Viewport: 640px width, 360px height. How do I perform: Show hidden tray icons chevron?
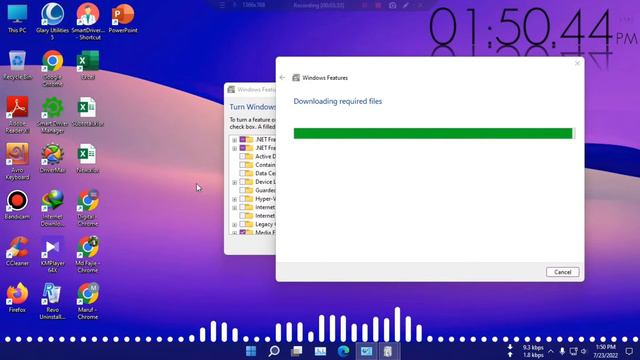click(551, 351)
